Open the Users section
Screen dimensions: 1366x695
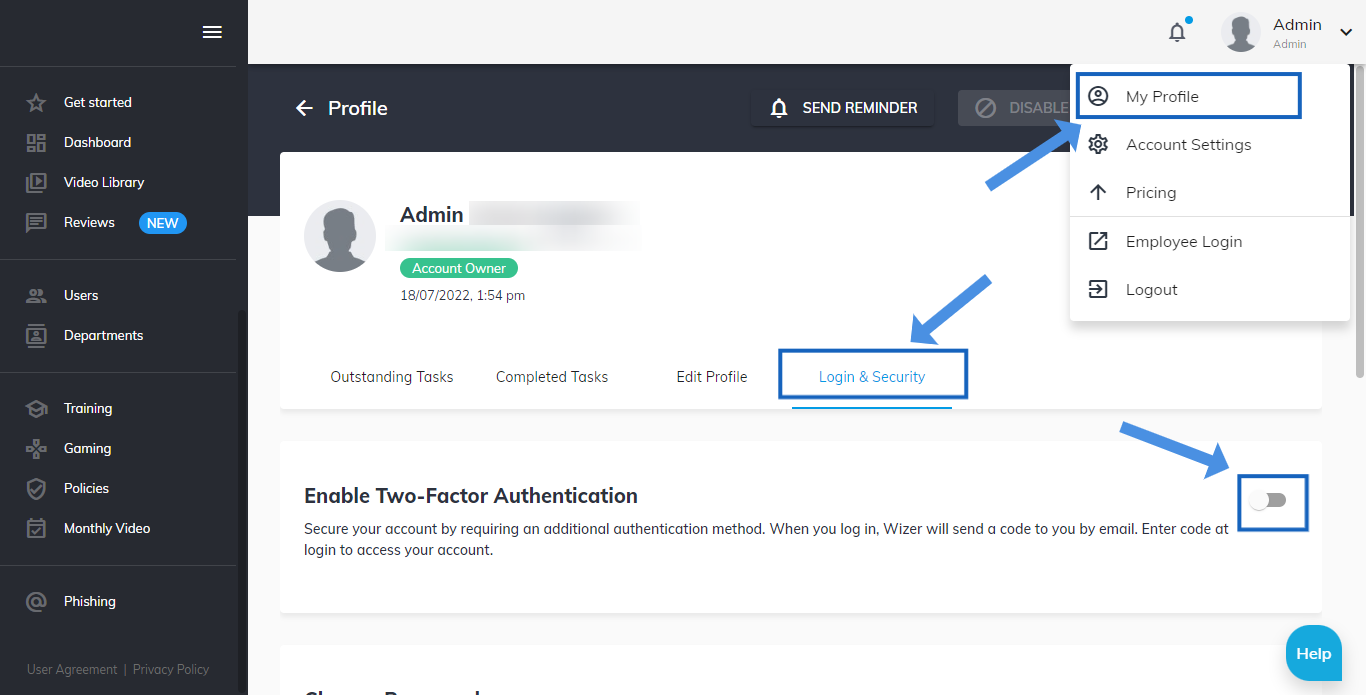pos(81,295)
